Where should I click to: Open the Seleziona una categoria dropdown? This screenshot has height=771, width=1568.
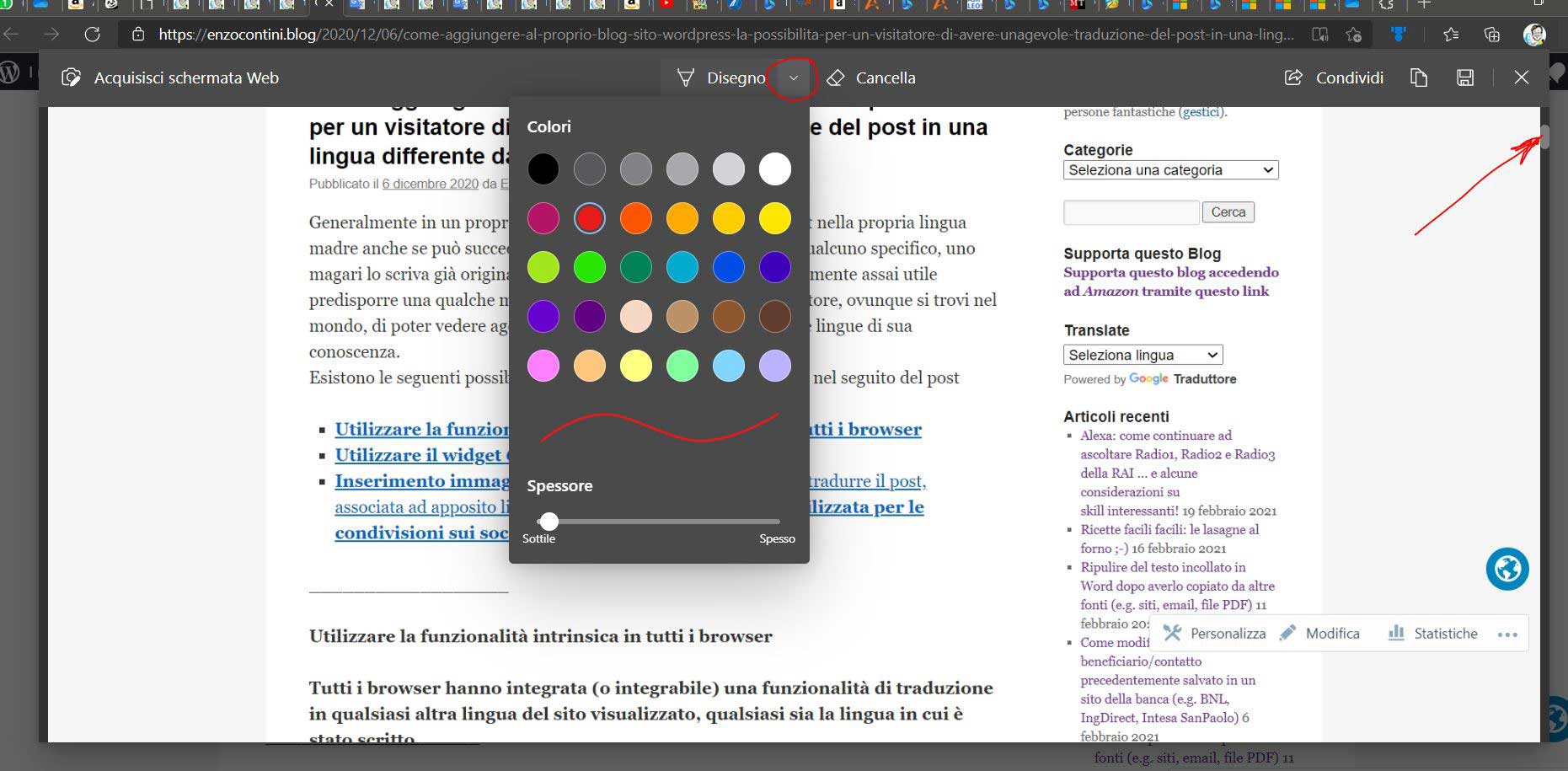click(x=1170, y=170)
